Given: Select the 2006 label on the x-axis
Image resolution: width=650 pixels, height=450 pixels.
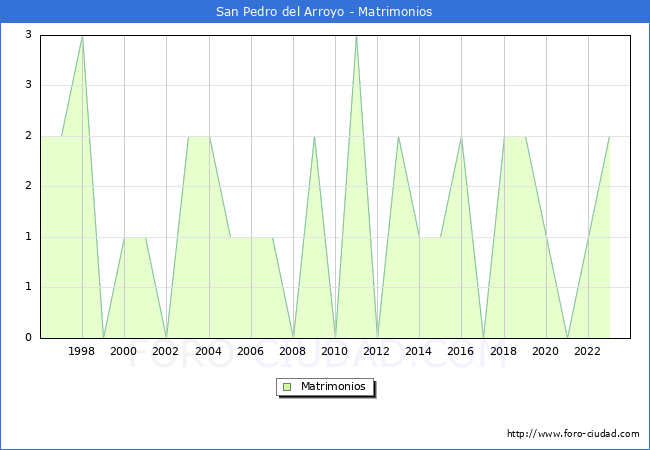Looking at the screenshot, I should coord(251,351).
